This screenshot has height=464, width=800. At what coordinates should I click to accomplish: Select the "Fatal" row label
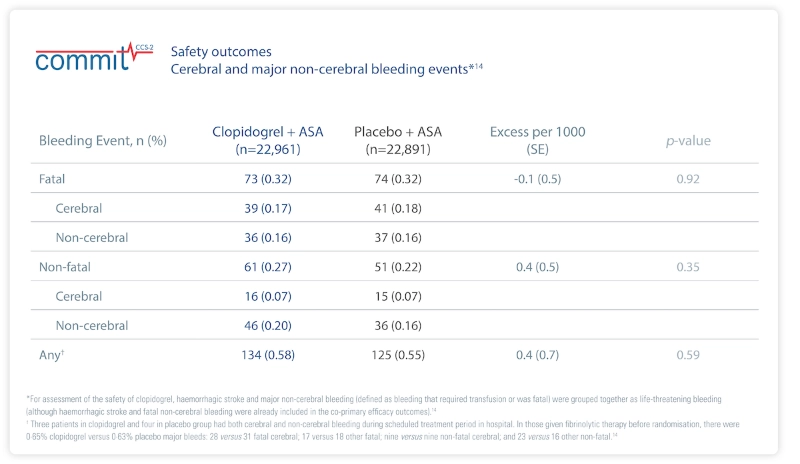tap(54, 179)
